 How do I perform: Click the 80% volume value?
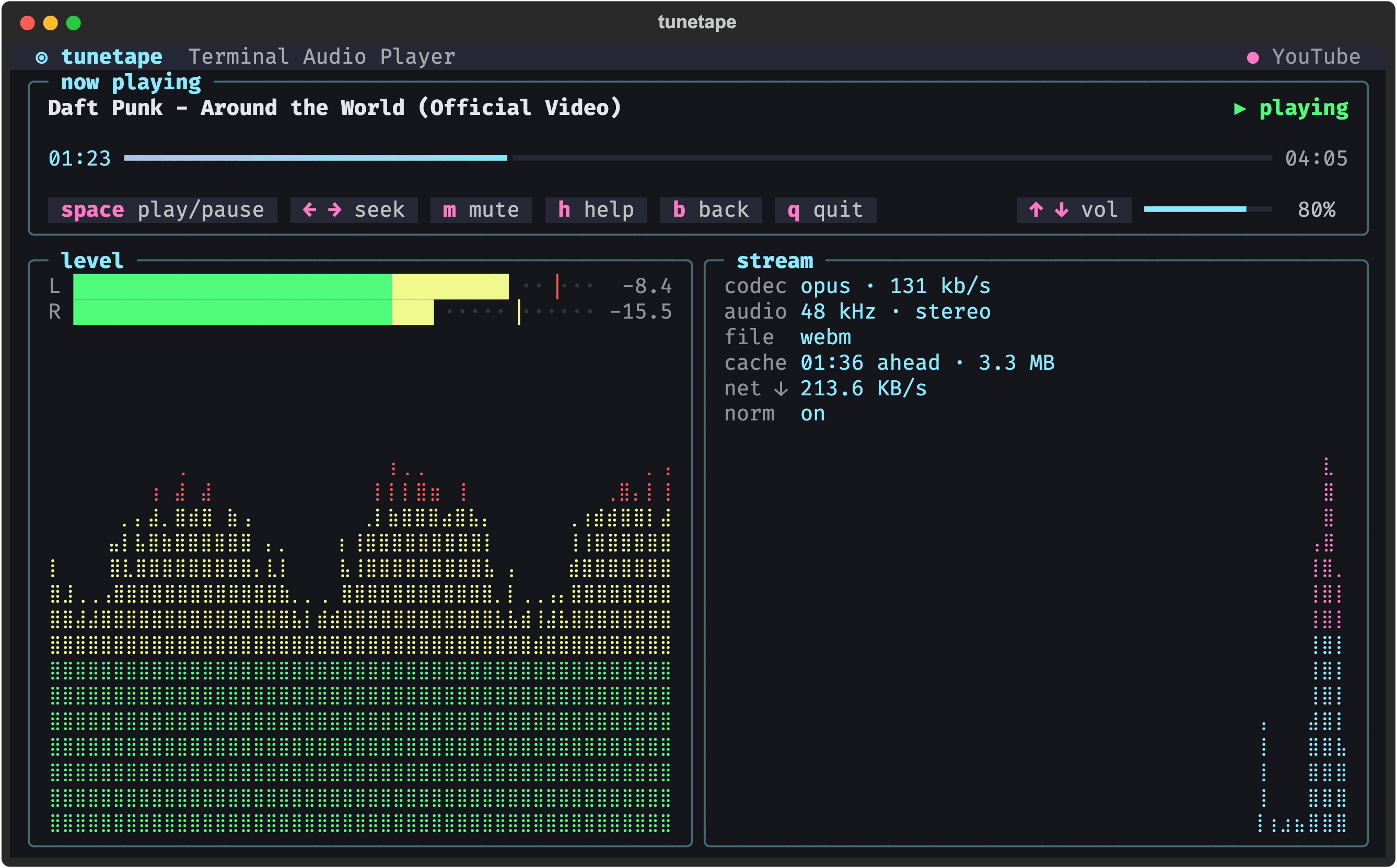click(x=1316, y=210)
